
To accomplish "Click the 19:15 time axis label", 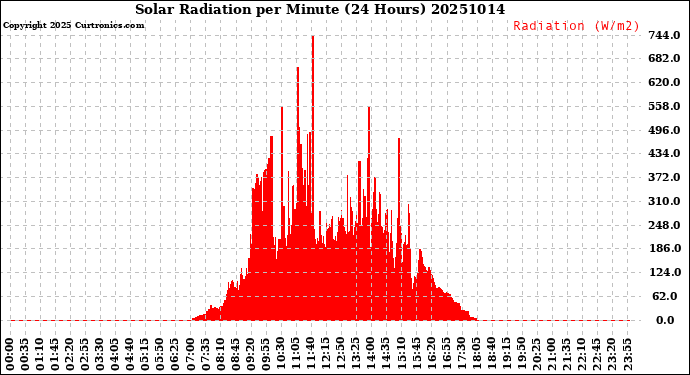I will 507,354.
